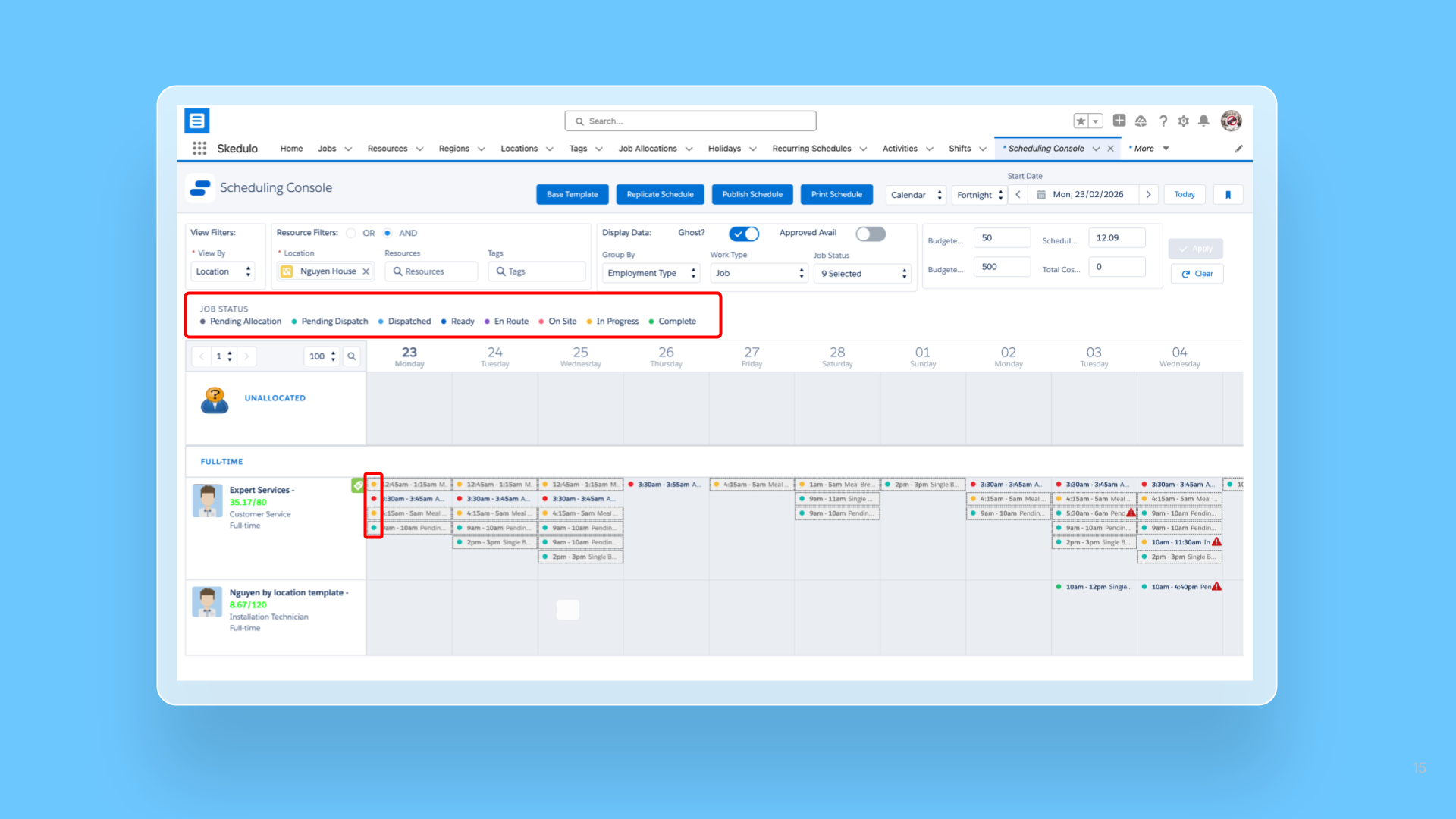The image size is (1456, 819).
Task: Turn off the Ghost toggle
Action: [744, 234]
